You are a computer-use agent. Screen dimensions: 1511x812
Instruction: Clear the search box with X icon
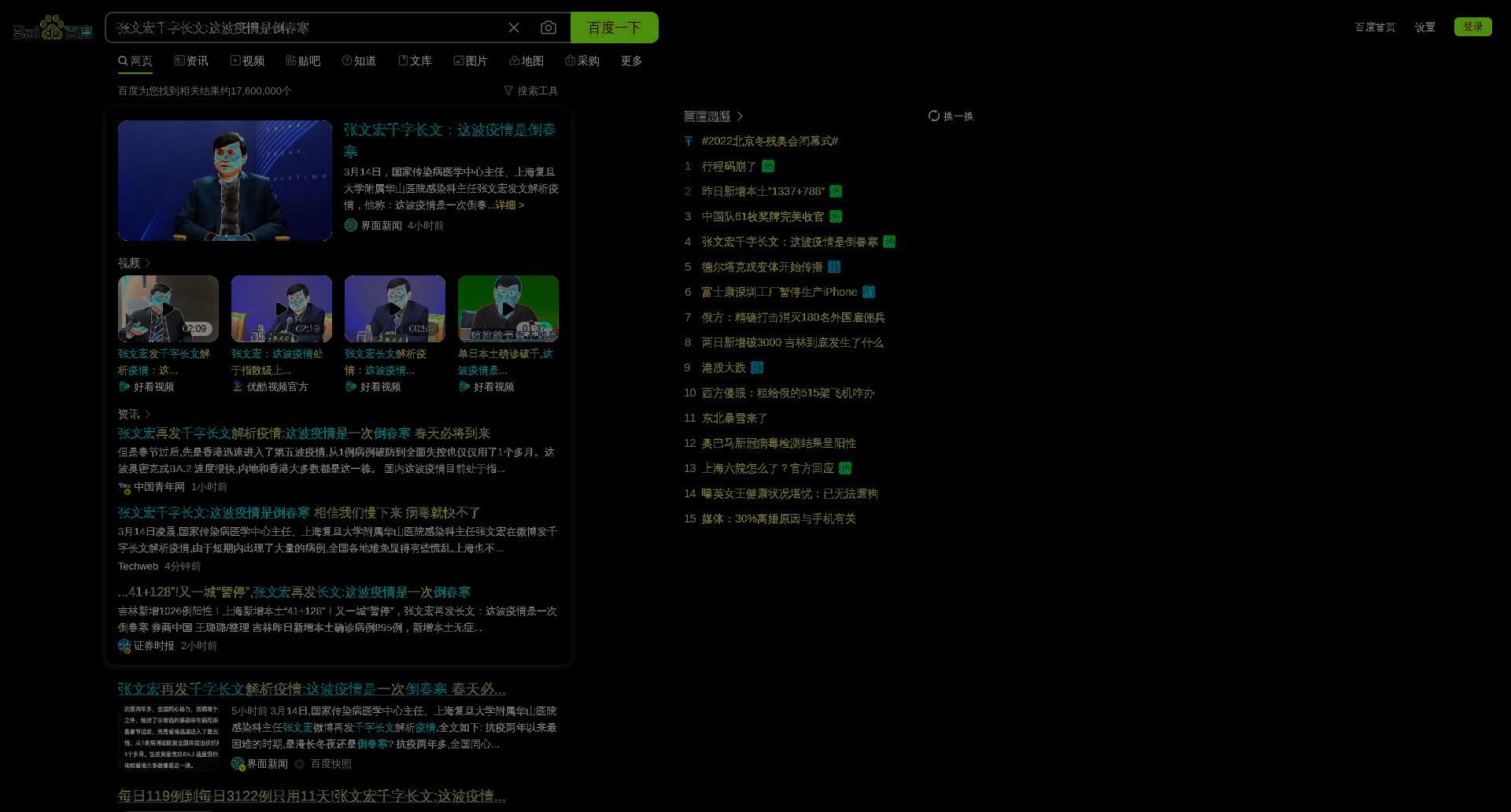point(514,28)
